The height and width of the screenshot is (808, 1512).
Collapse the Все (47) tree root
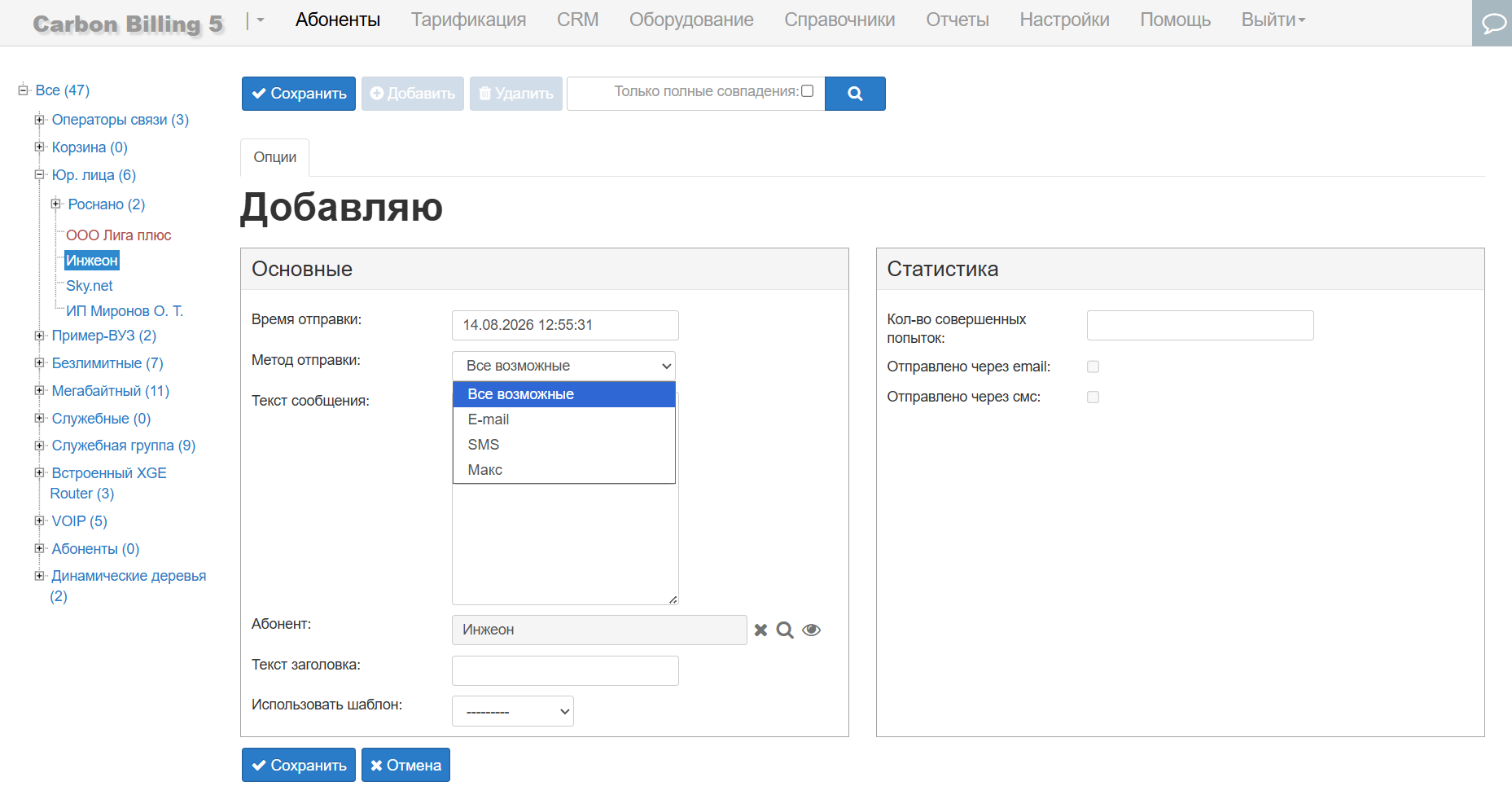coord(23,90)
